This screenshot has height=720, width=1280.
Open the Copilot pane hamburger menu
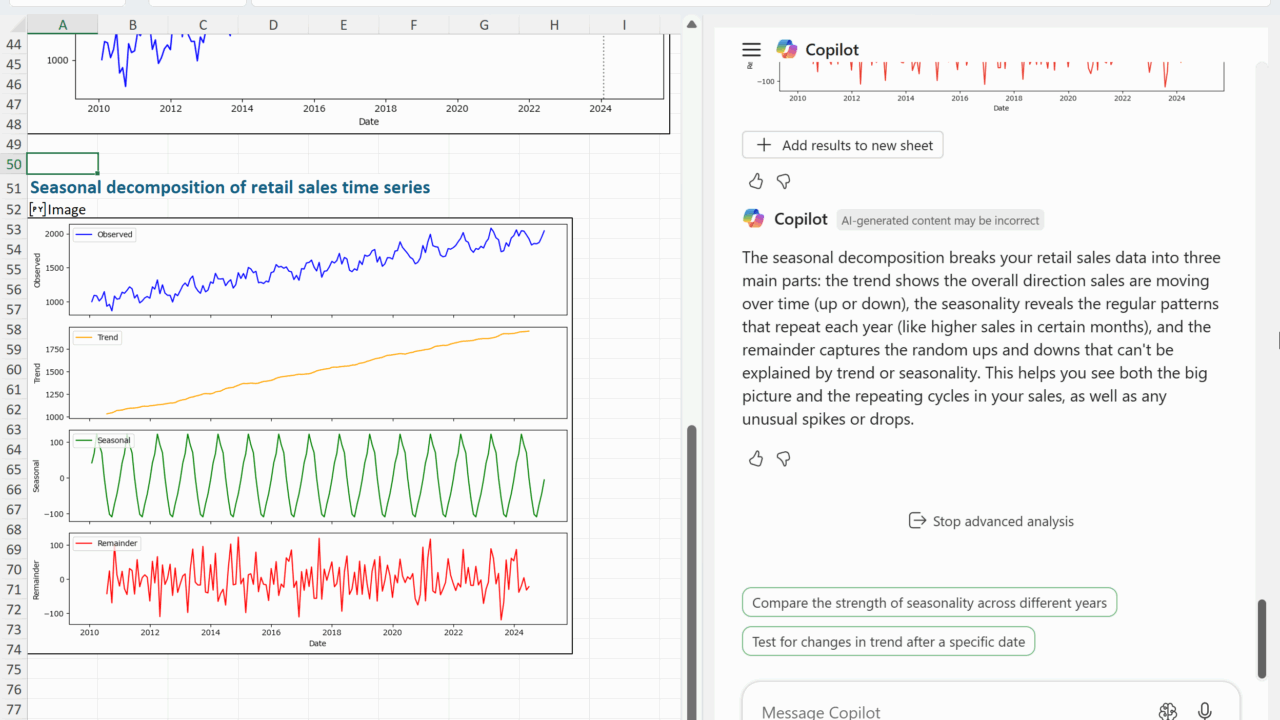pyautogui.click(x=751, y=50)
